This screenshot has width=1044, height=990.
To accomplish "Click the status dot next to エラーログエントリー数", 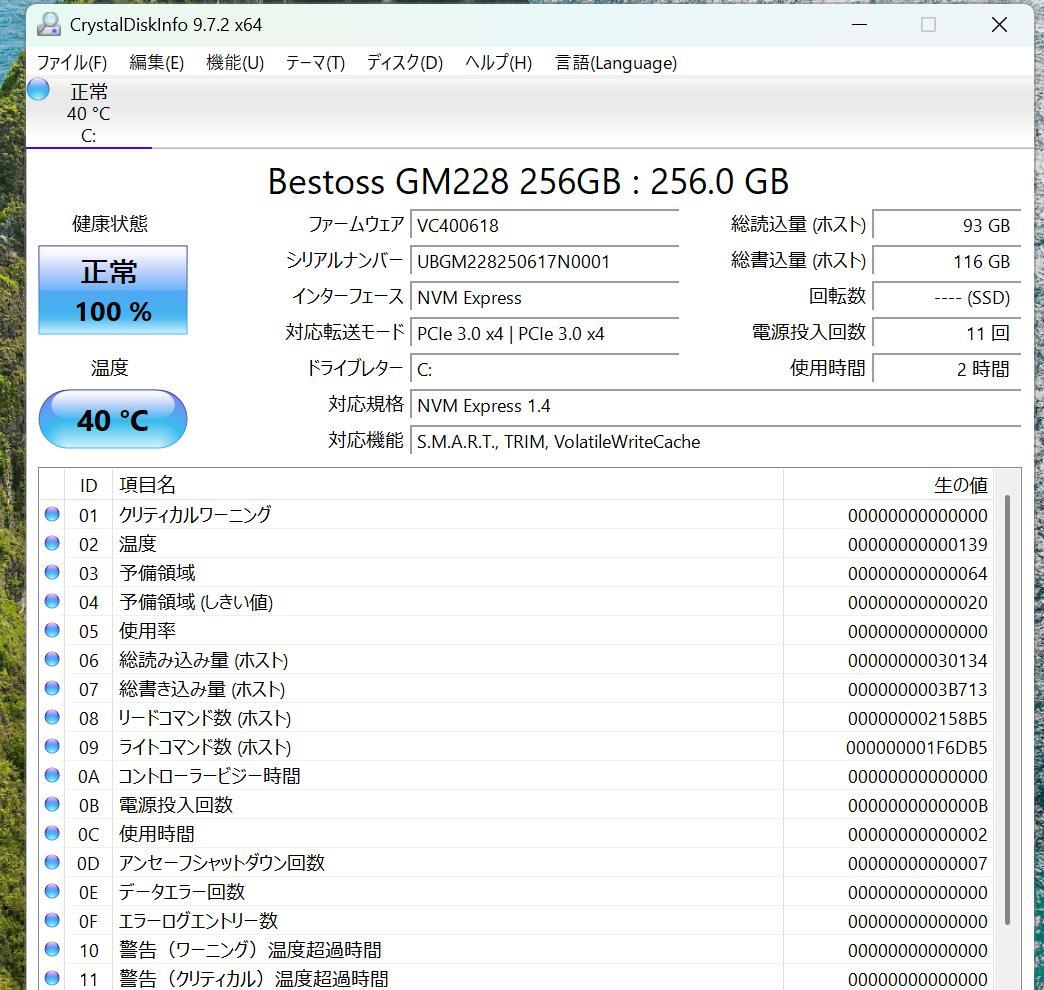I will pos(52,921).
